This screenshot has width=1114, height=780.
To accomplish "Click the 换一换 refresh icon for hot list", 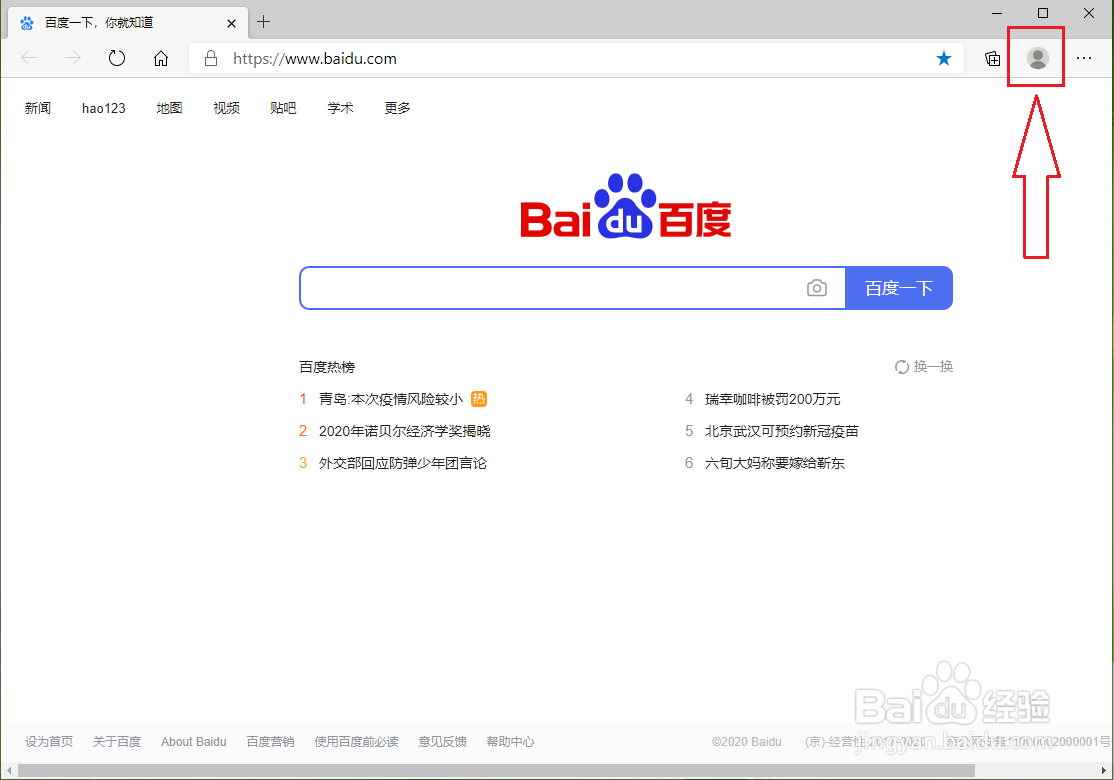I will pos(902,366).
